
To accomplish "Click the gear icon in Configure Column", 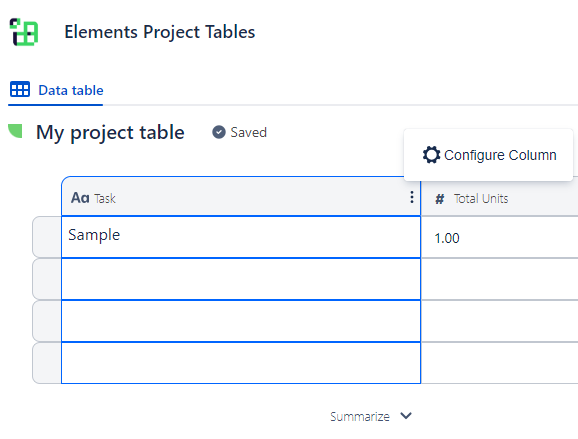I will point(431,155).
